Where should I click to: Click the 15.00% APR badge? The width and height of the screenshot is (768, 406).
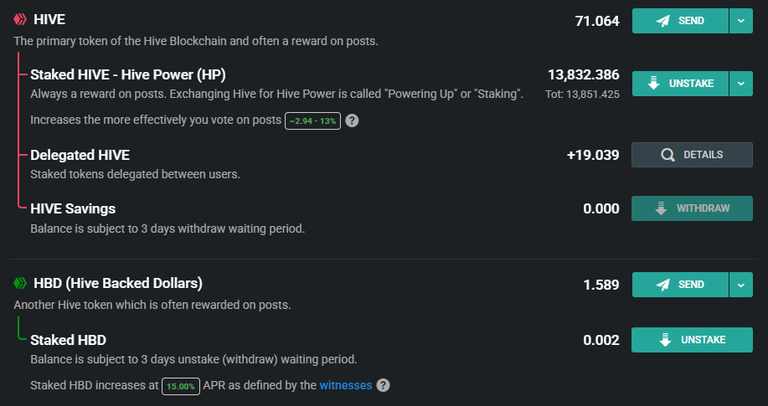181,386
